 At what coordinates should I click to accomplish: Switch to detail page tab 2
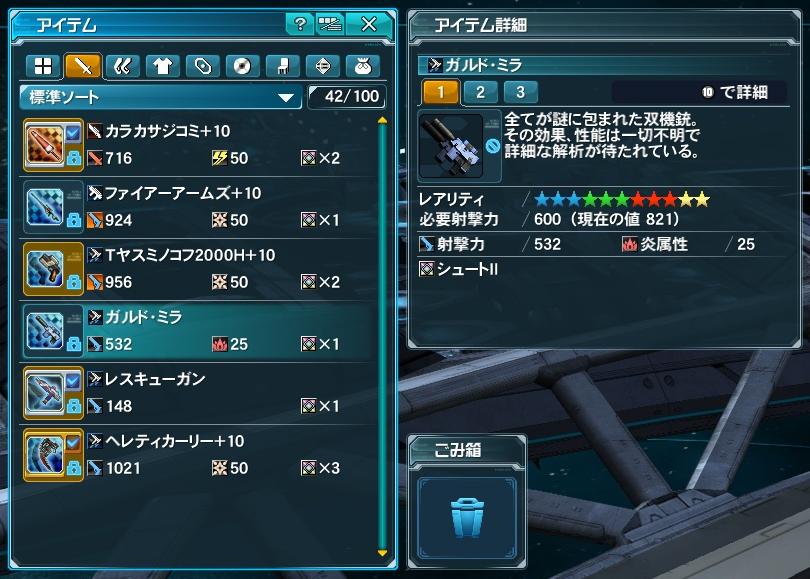coord(480,92)
